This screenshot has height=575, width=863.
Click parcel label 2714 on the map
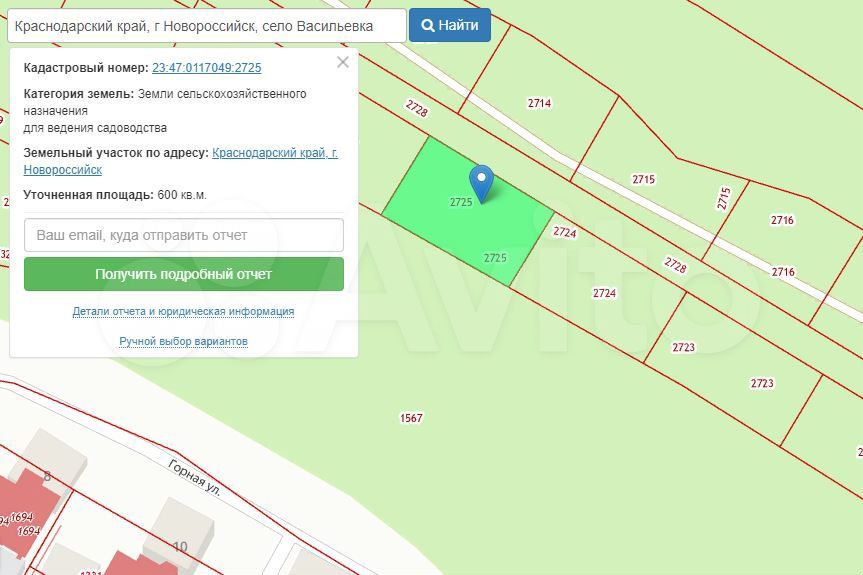539,103
